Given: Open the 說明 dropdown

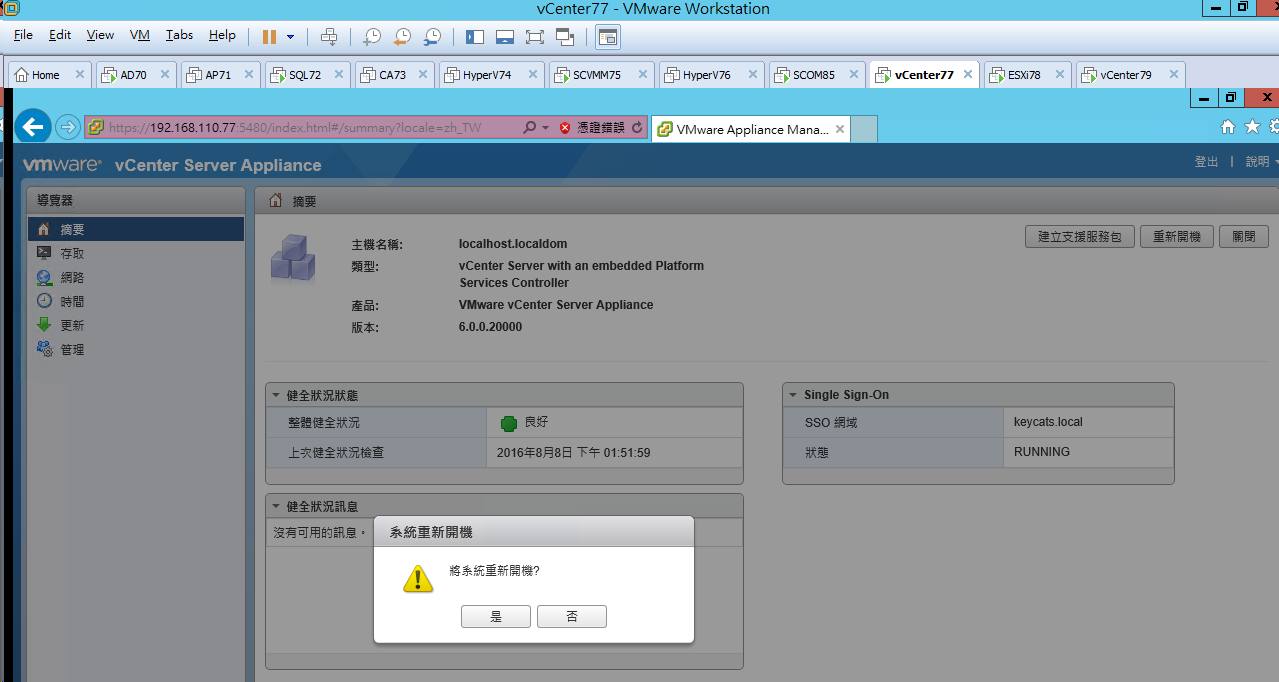Looking at the screenshot, I should point(1261,162).
